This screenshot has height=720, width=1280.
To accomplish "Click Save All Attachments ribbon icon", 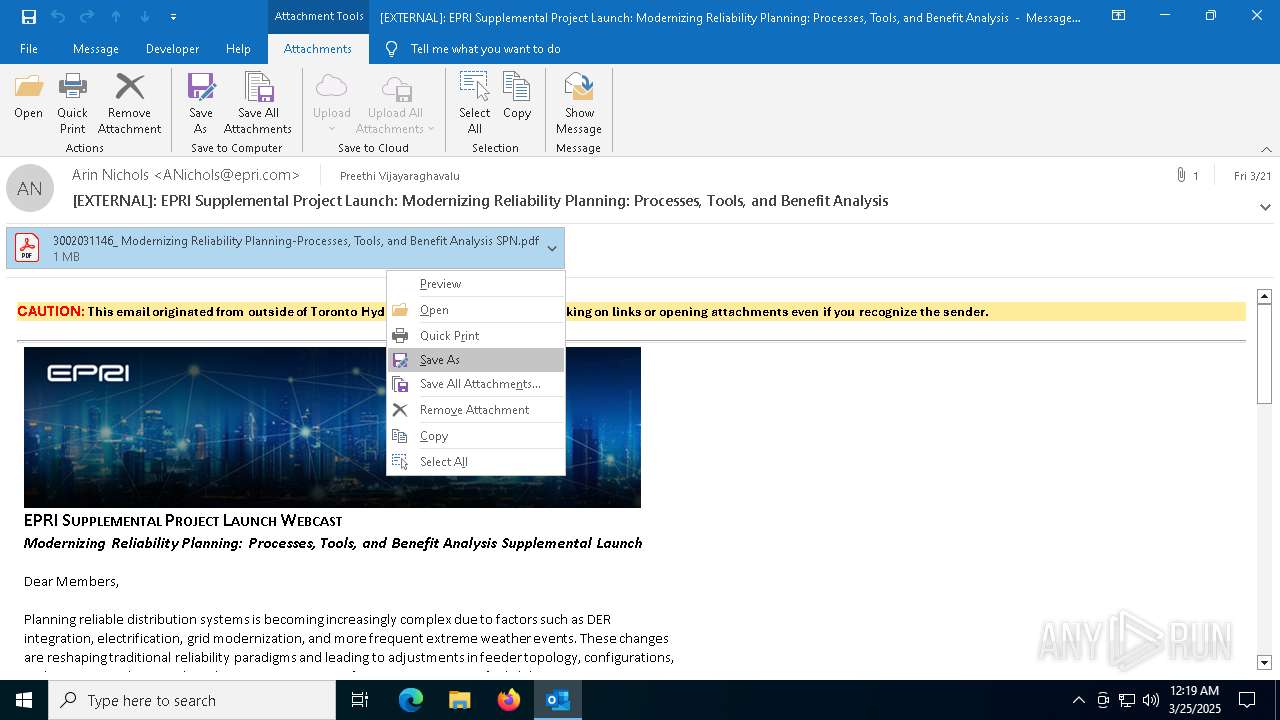I will pyautogui.click(x=258, y=104).
